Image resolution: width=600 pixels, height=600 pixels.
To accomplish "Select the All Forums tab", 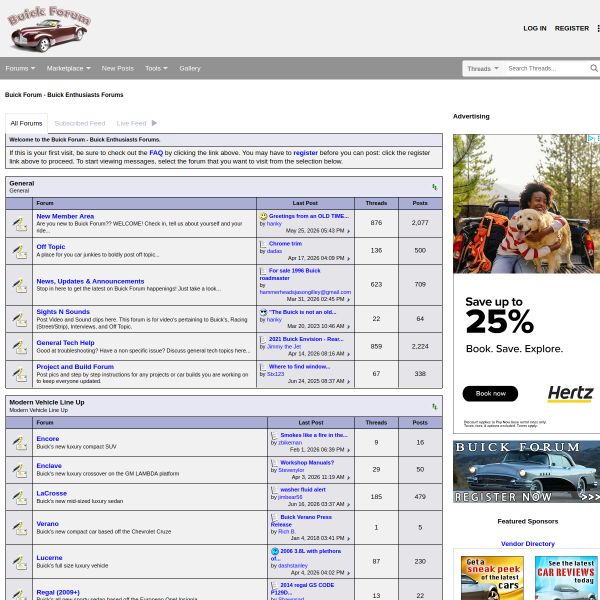I will [x=26, y=123].
